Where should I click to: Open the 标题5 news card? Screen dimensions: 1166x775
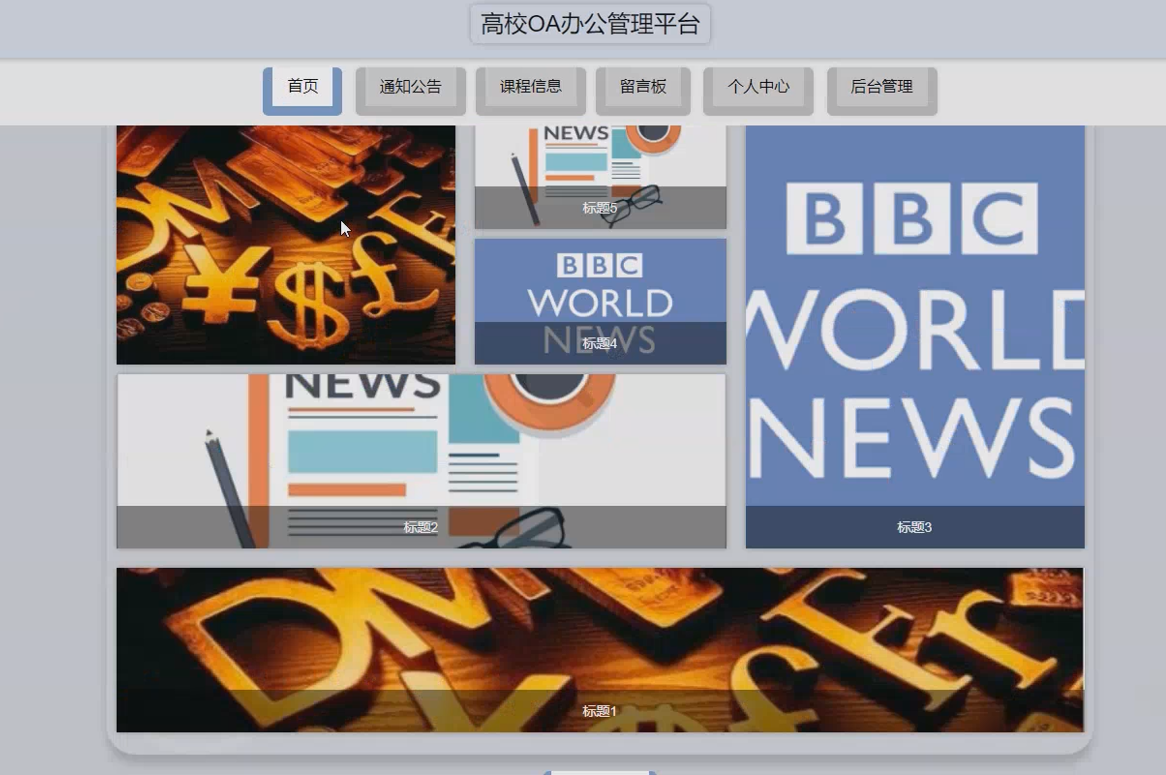coord(600,177)
